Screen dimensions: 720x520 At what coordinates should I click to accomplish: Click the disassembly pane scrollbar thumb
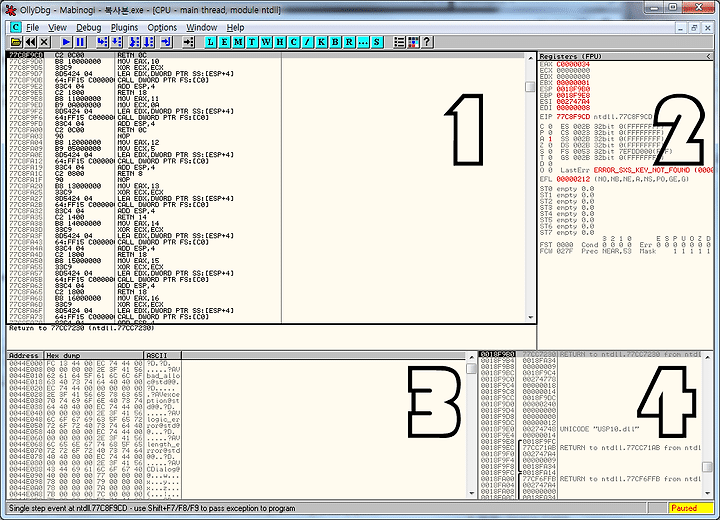(530, 87)
